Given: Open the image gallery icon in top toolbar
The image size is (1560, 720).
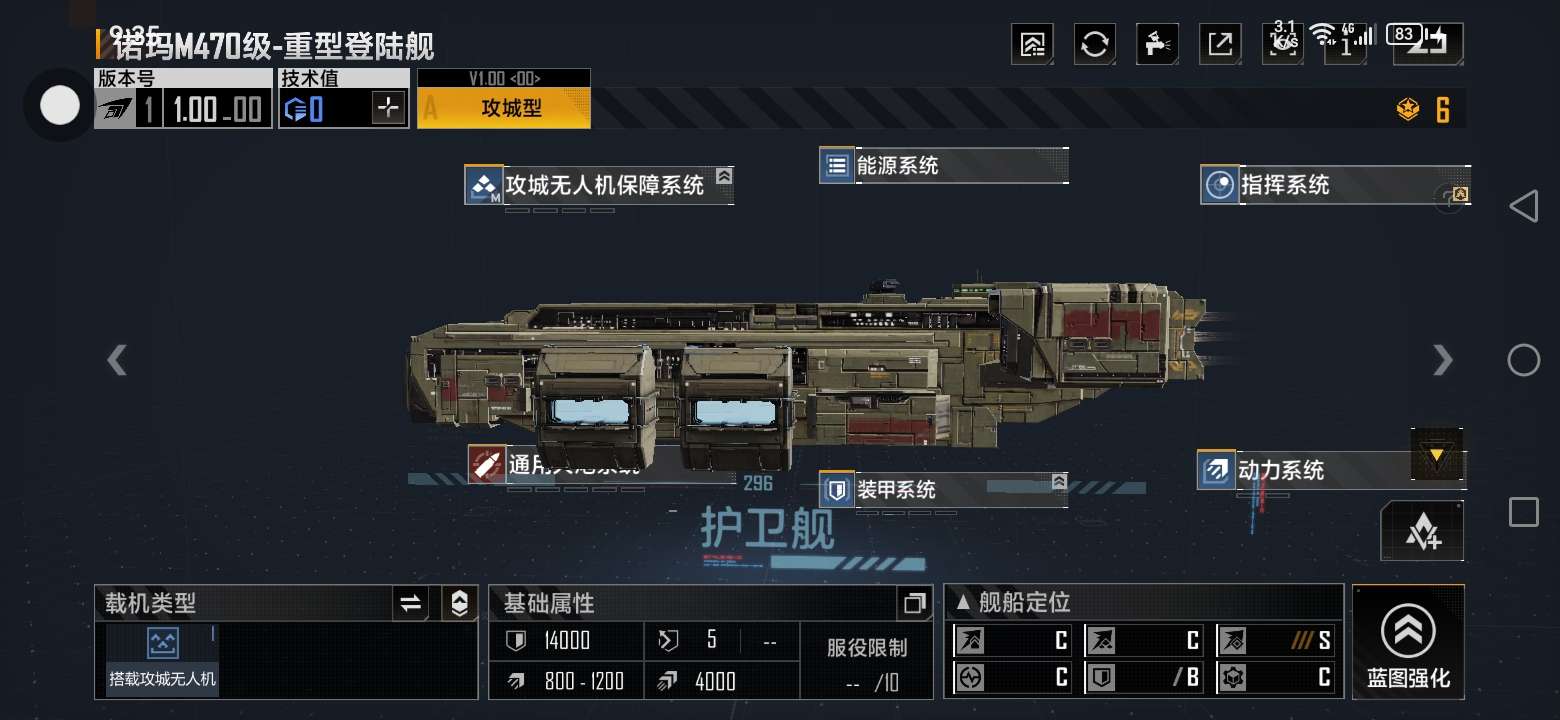Looking at the screenshot, I should (1033, 44).
